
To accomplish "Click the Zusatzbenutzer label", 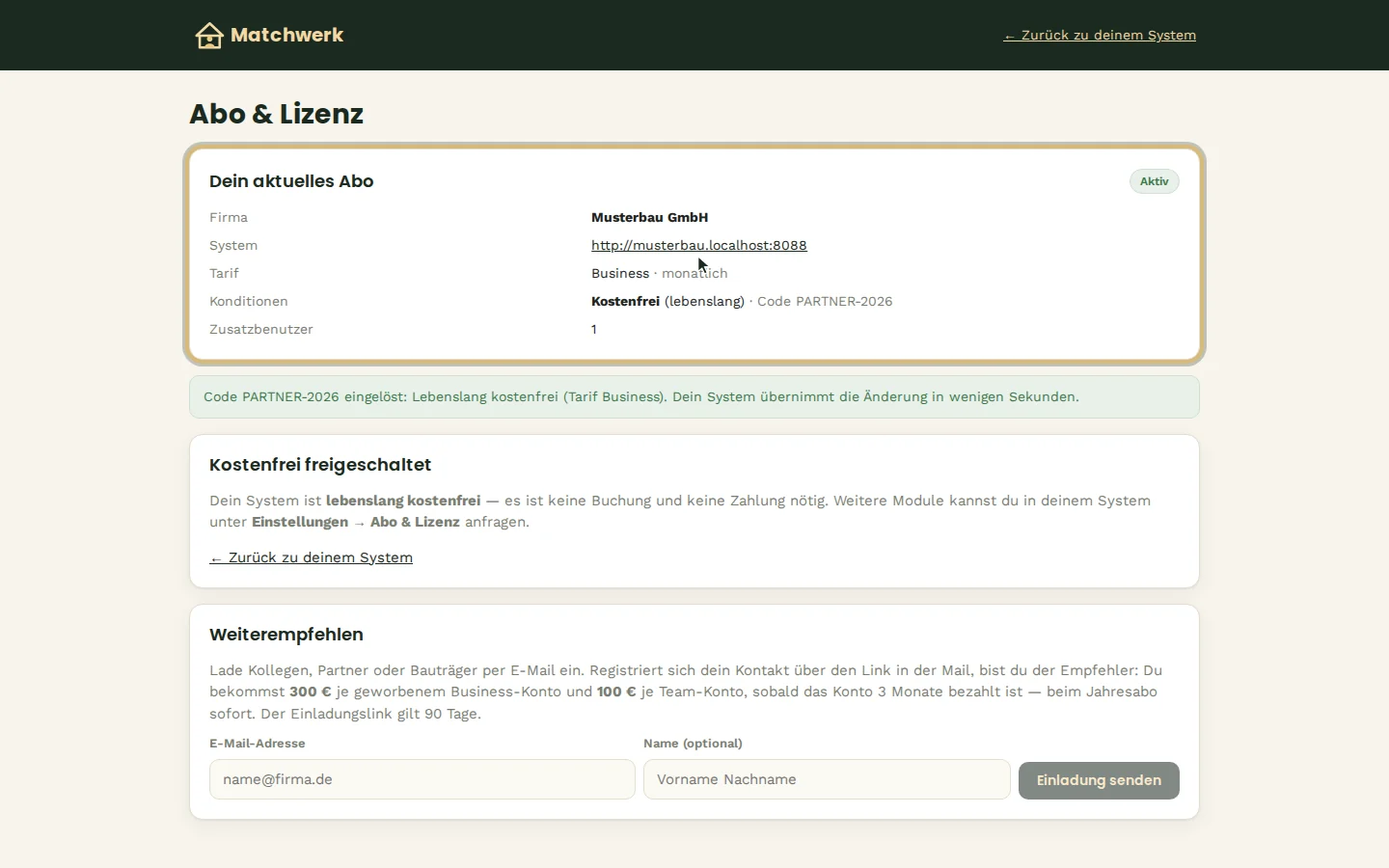I will click(261, 329).
